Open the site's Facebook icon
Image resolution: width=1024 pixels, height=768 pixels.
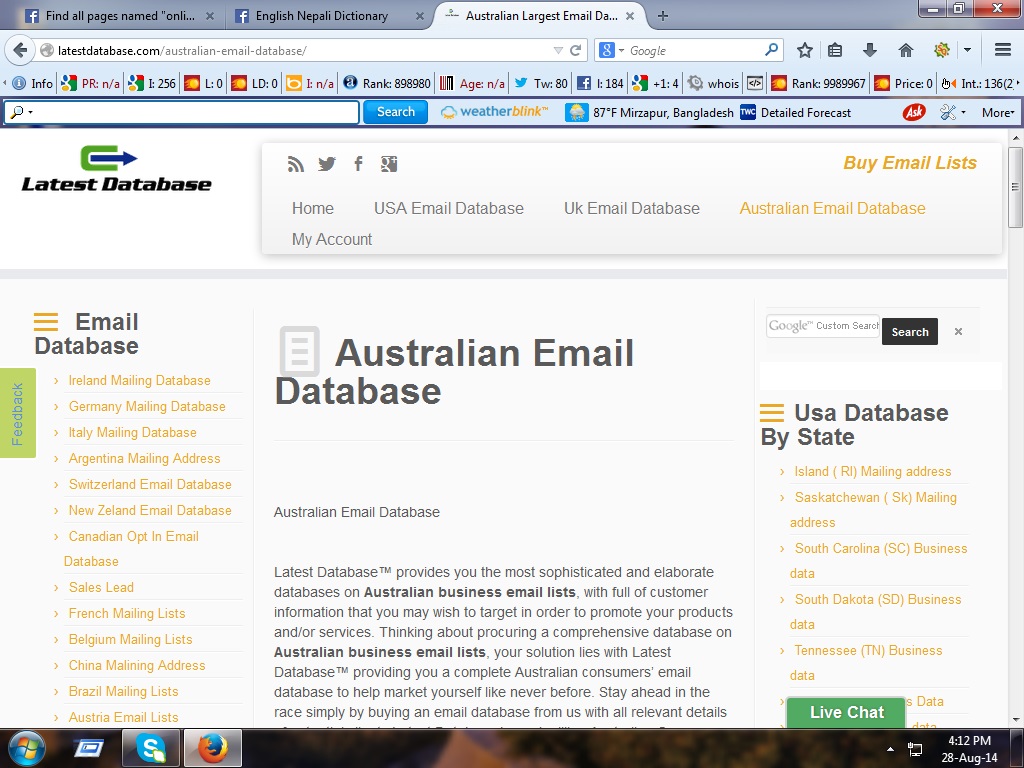tap(358, 164)
